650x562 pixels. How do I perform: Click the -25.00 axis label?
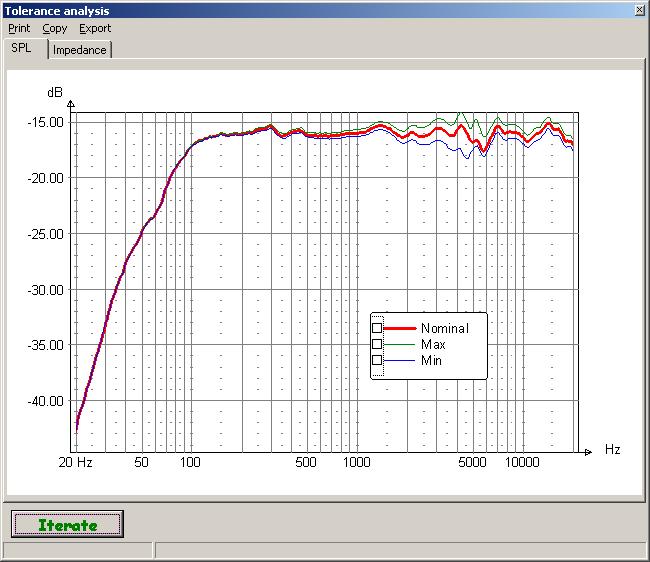[x=46, y=234]
